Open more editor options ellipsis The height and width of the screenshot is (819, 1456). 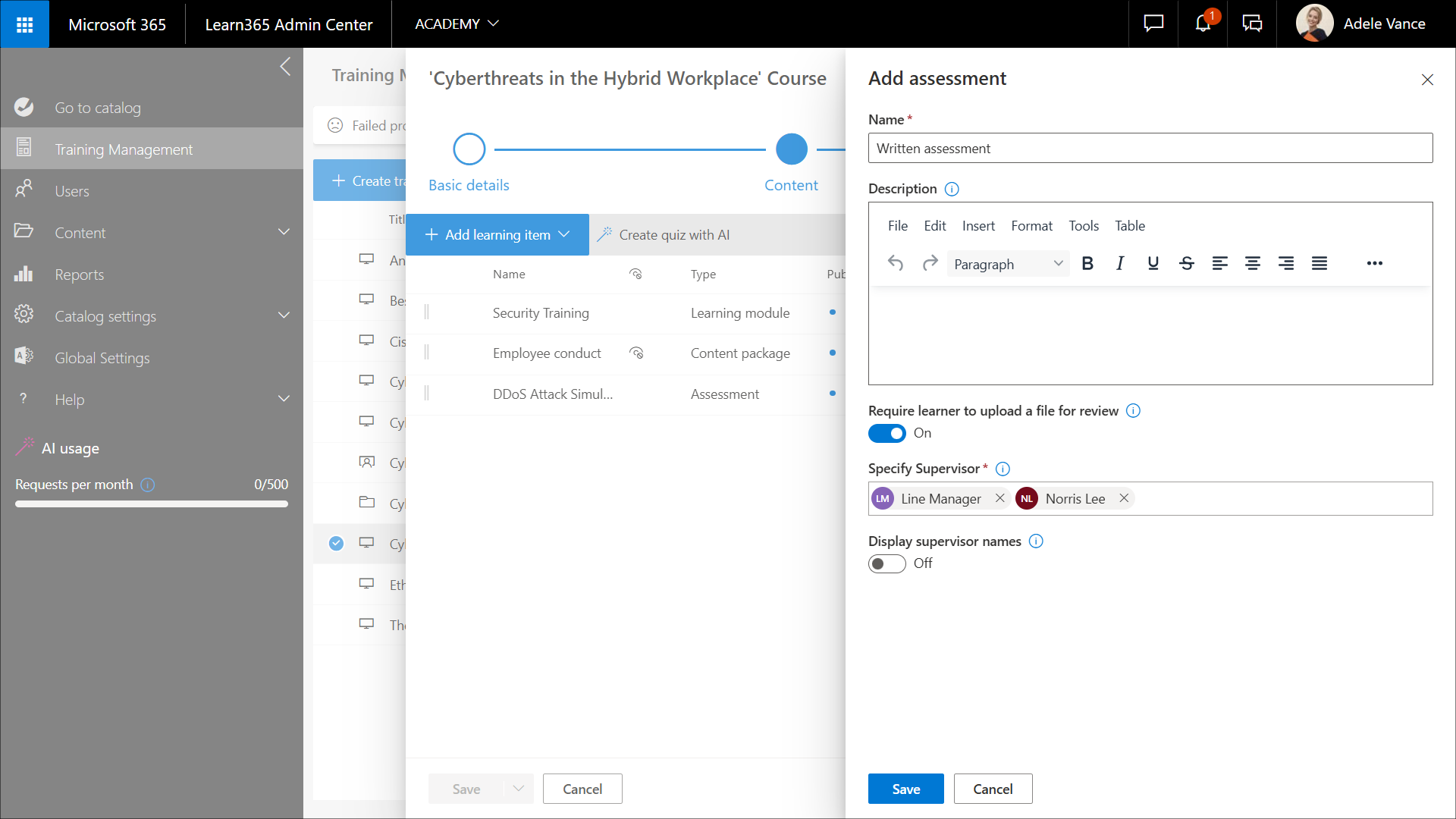pos(1375,263)
